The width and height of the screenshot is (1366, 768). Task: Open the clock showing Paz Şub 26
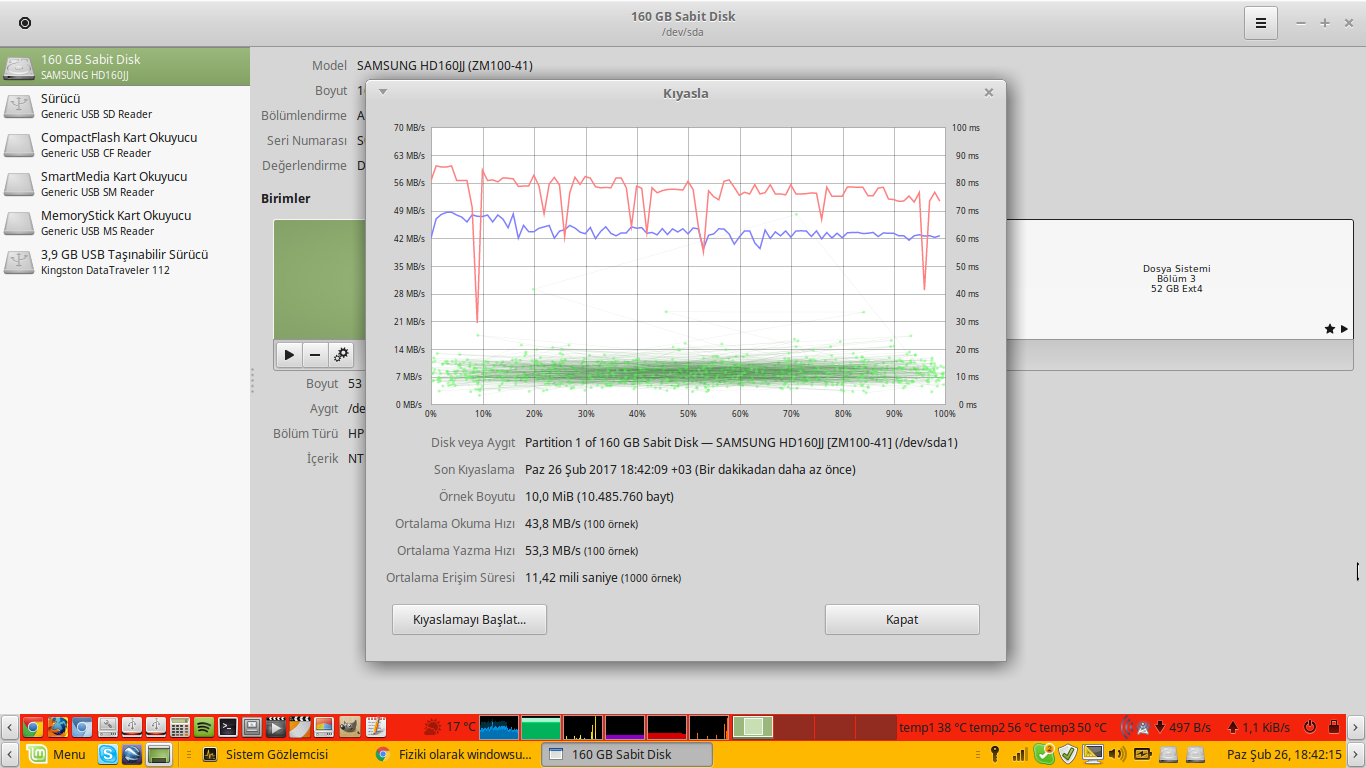tap(1284, 754)
